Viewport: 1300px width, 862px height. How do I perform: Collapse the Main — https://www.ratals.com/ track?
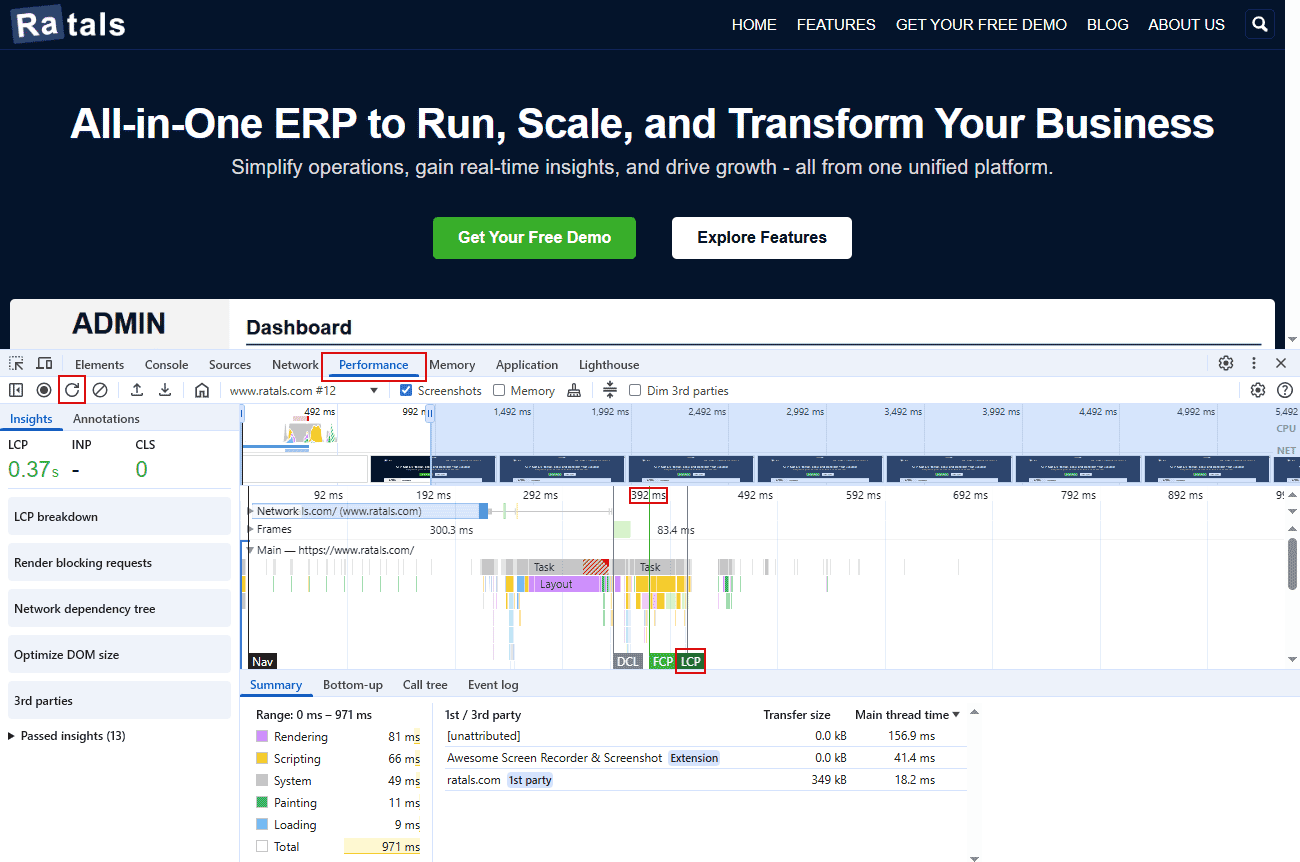coord(252,547)
